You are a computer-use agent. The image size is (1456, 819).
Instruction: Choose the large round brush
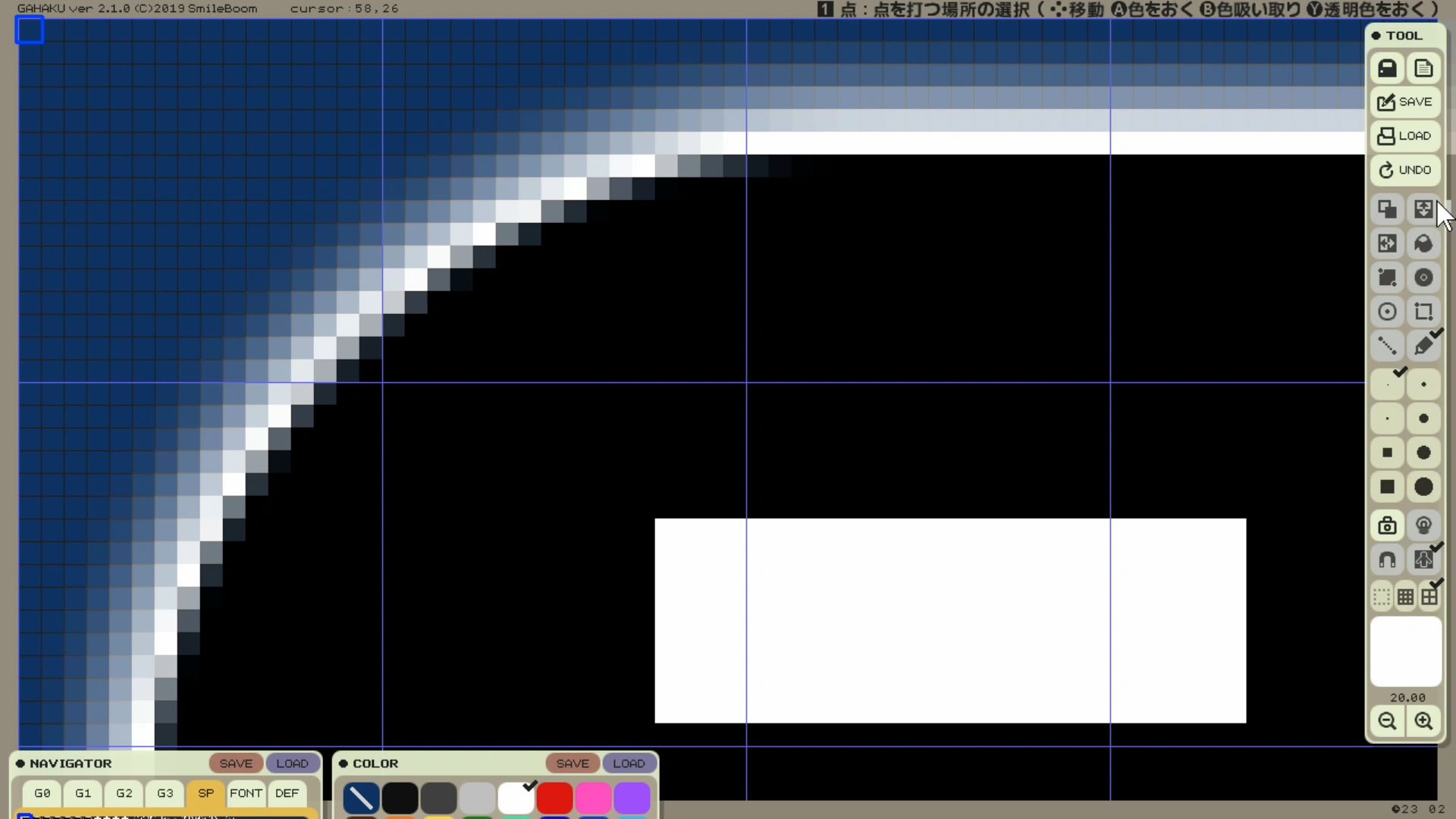1423,453
